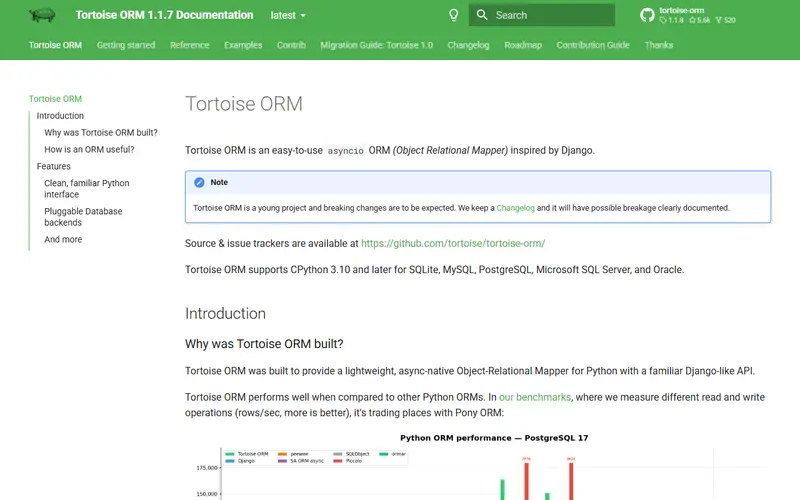Click the 'asyncio' inline code text
Image resolution: width=800 pixels, height=500 pixels.
click(346, 151)
